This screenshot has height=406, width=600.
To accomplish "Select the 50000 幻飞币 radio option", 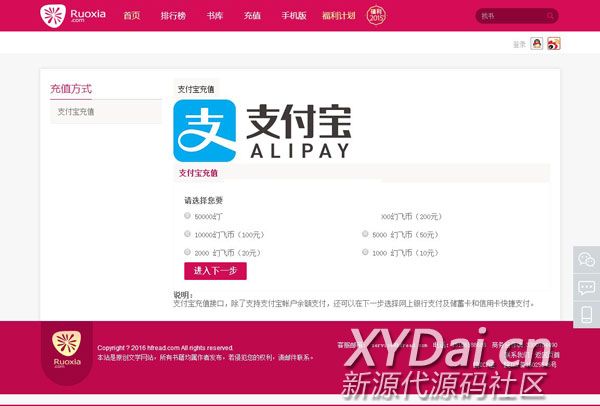I will pos(187,215).
